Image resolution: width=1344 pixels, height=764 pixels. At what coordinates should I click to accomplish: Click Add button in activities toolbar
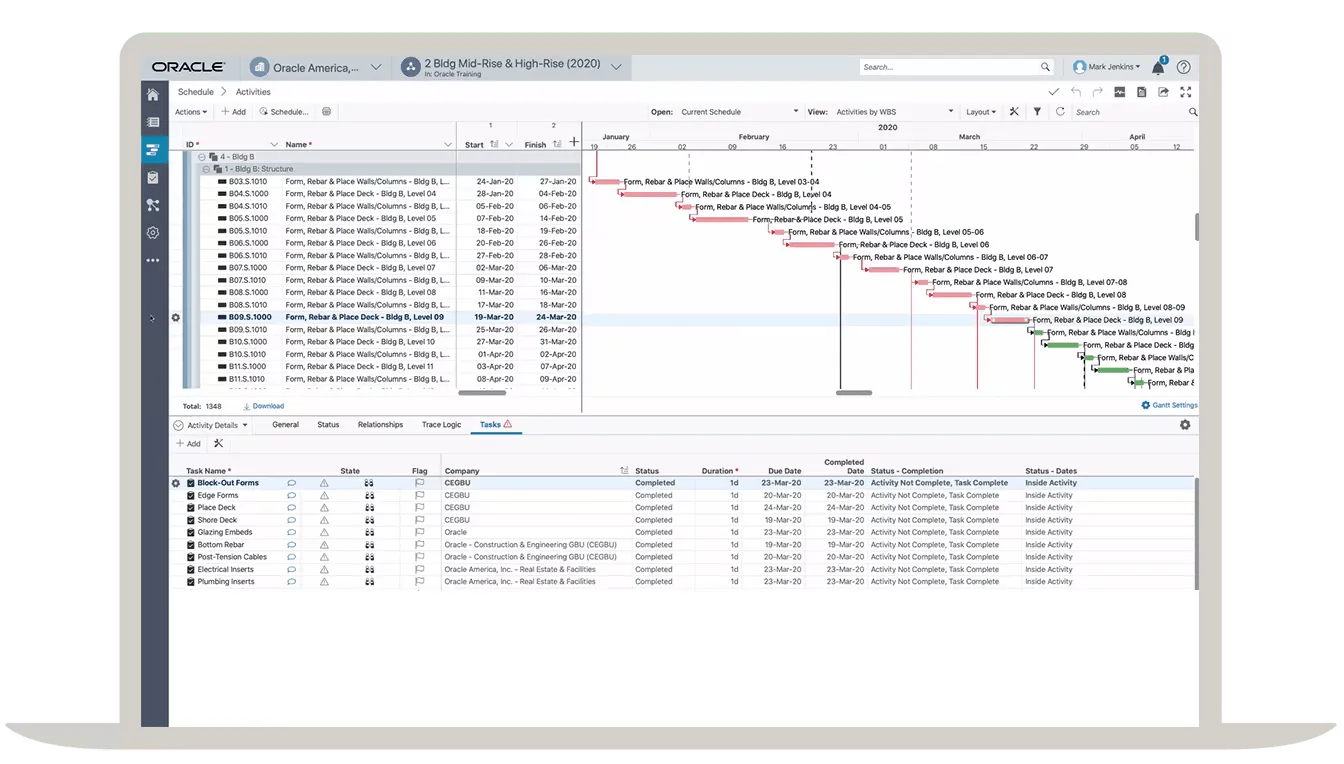pos(233,112)
